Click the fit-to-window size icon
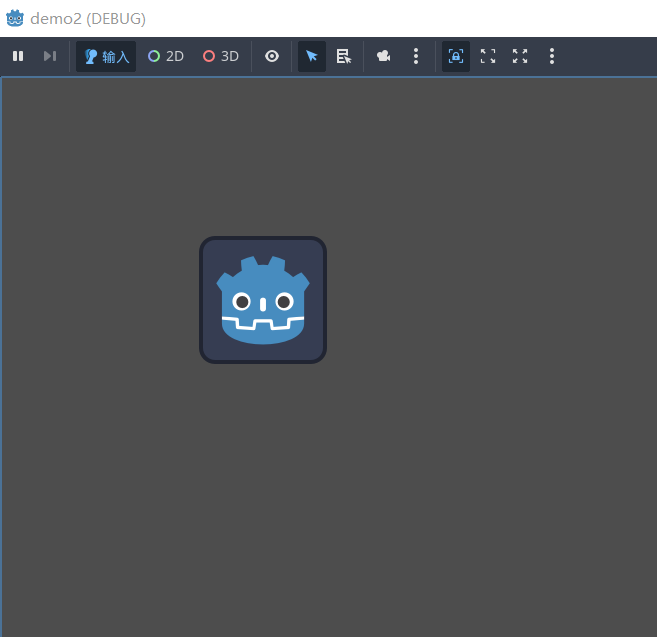 pyautogui.click(x=488, y=56)
